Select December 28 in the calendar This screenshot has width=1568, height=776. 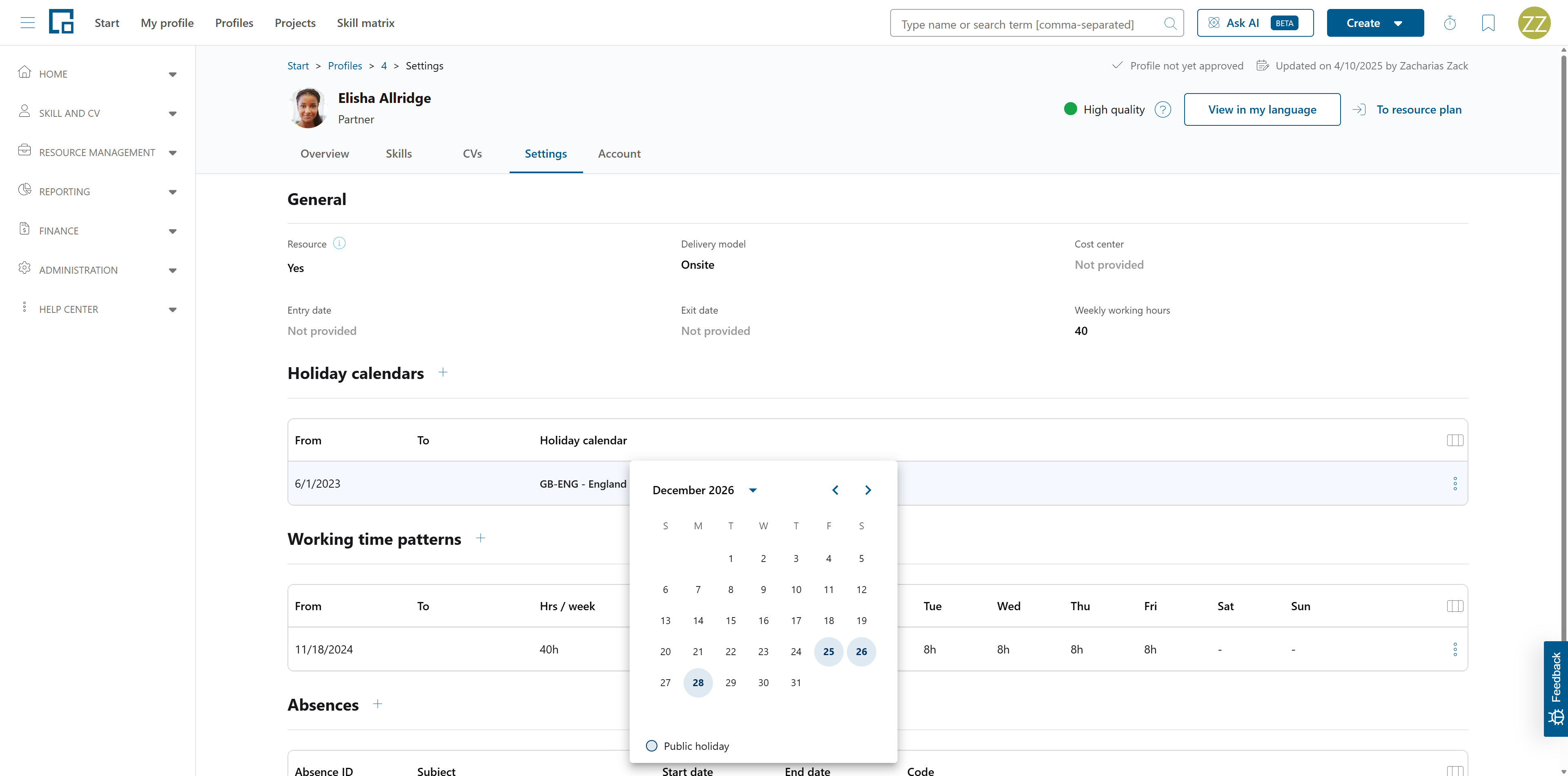point(698,683)
